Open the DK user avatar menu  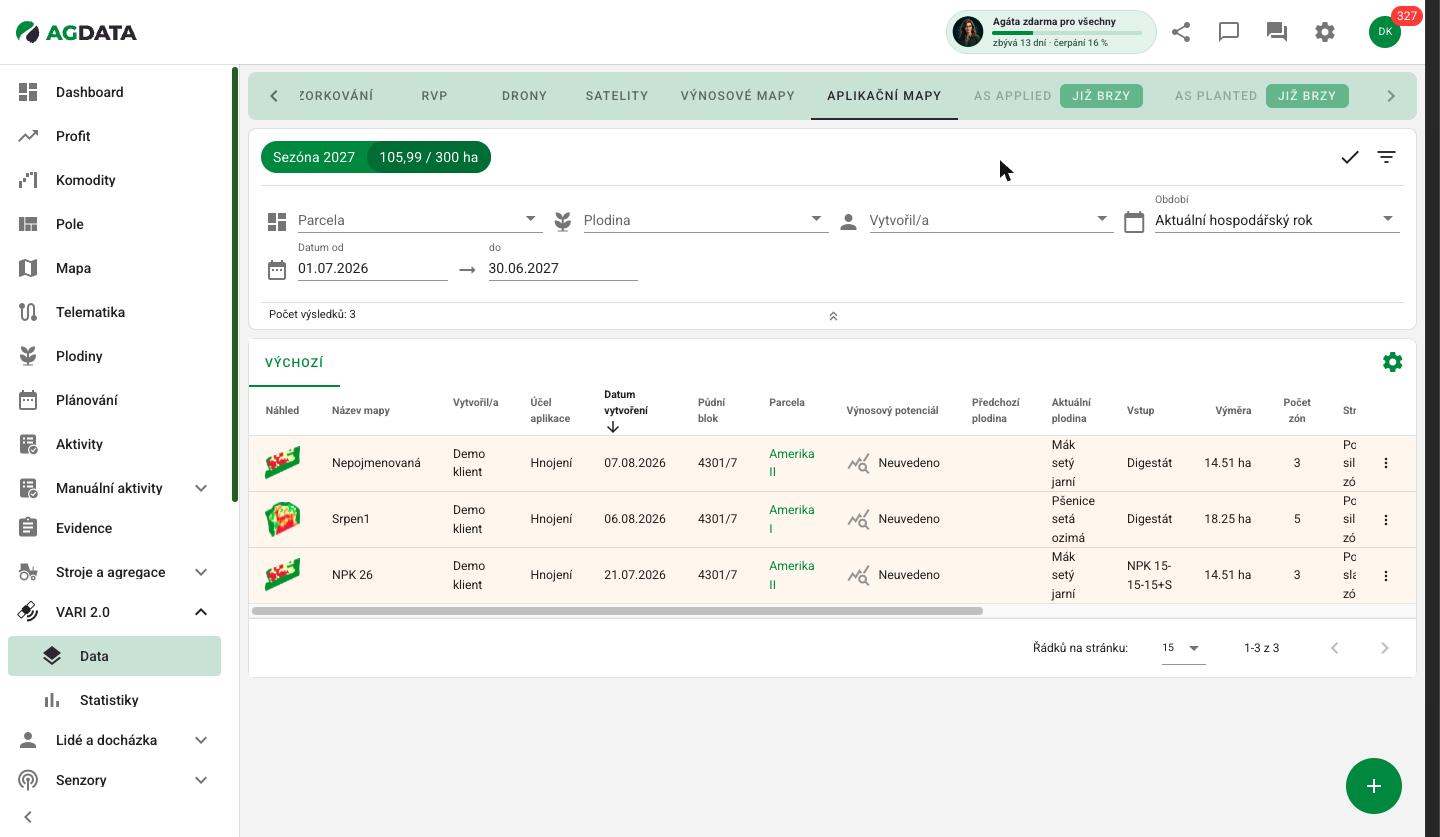pos(1385,32)
